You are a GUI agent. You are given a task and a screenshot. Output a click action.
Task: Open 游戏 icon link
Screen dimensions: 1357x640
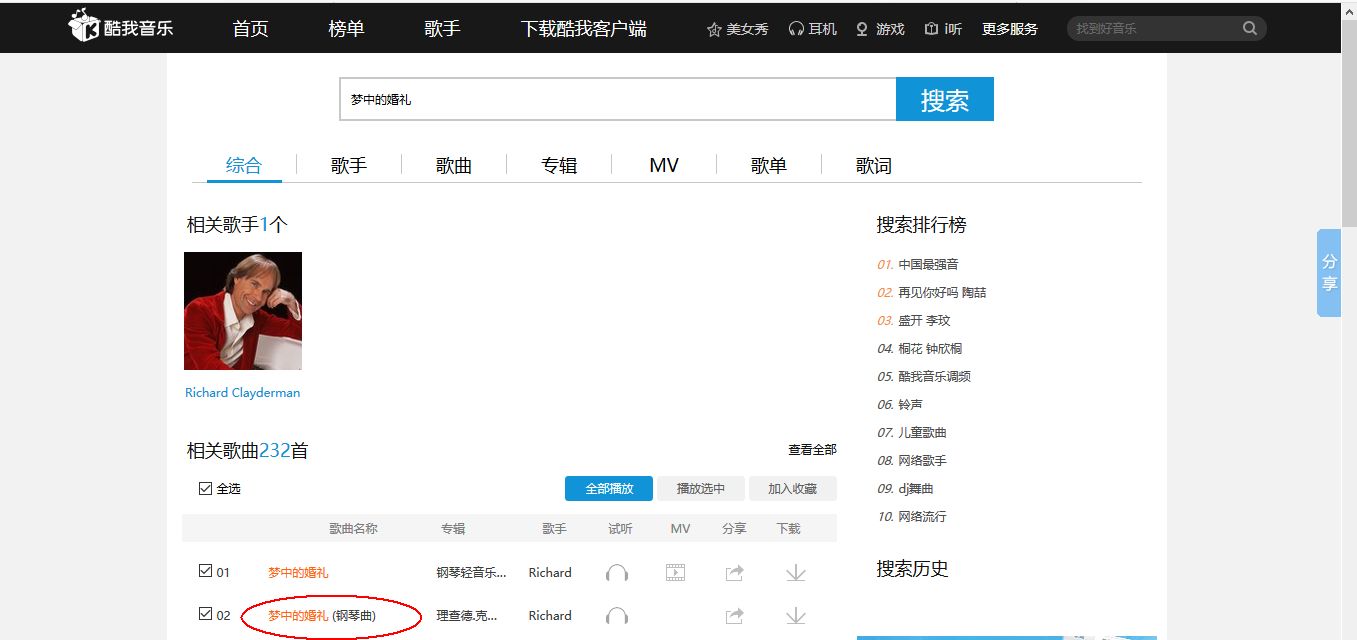pyautogui.click(x=880, y=29)
